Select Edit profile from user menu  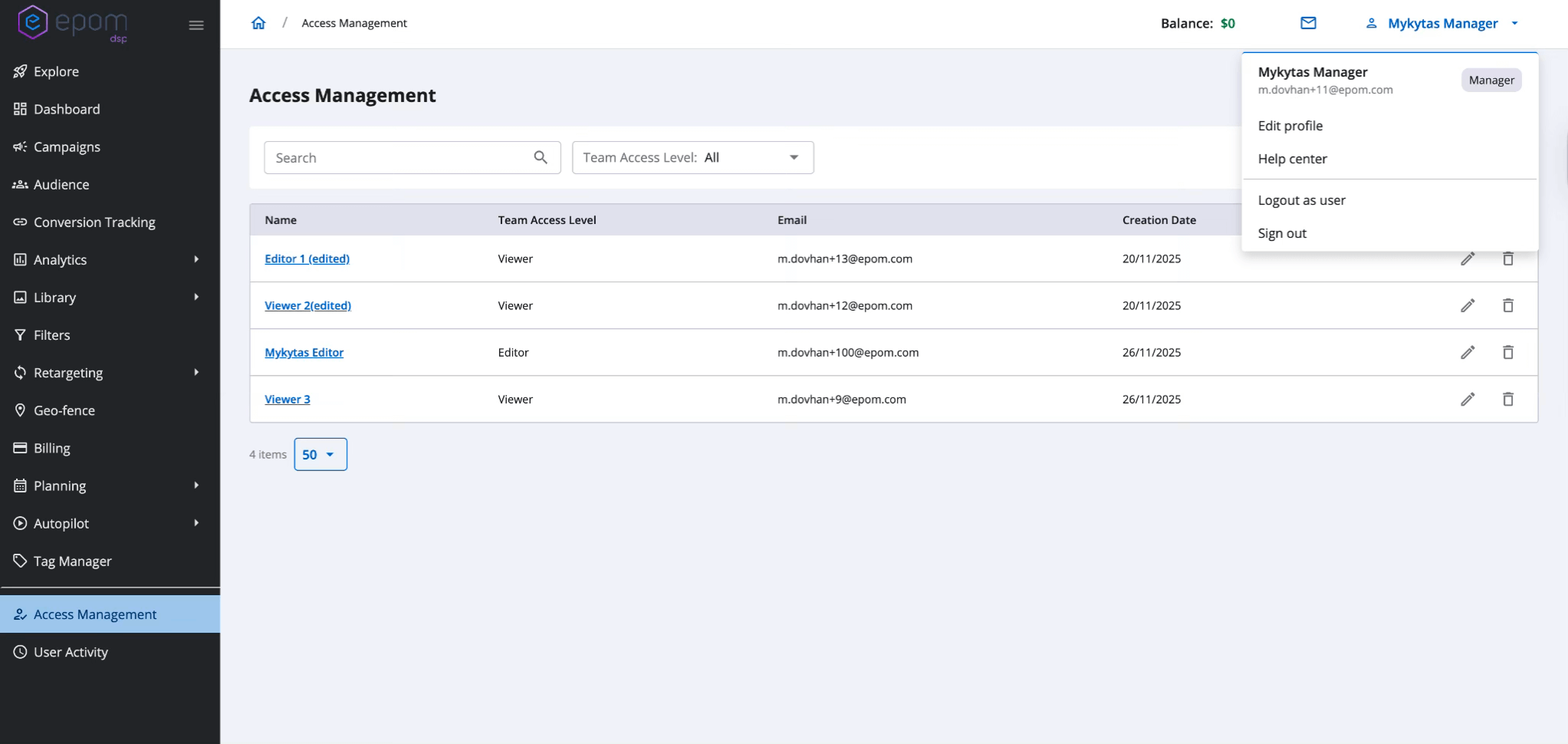coord(1290,125)
